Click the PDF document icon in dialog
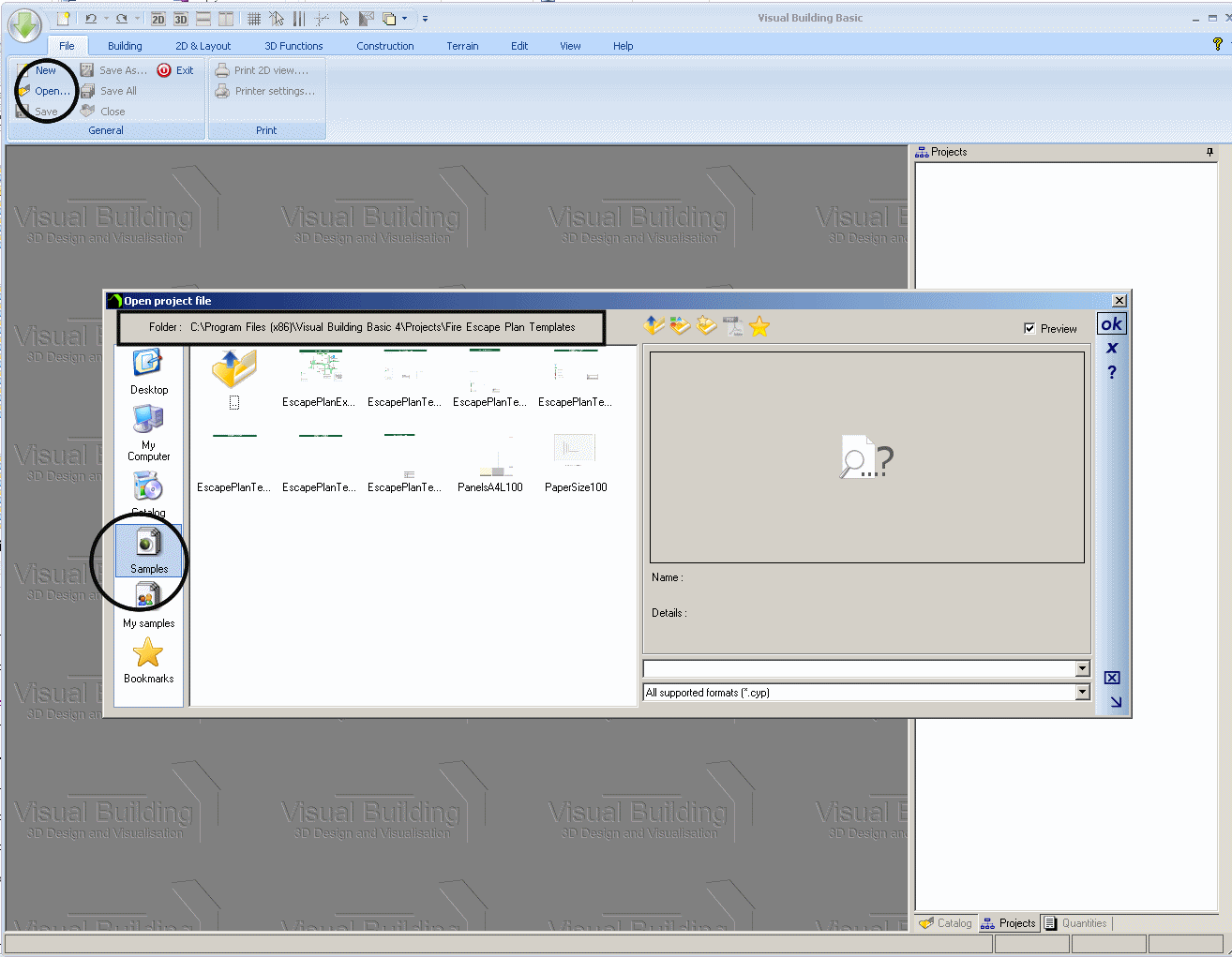The image size is (1232, 957). [x=733, y=326]
